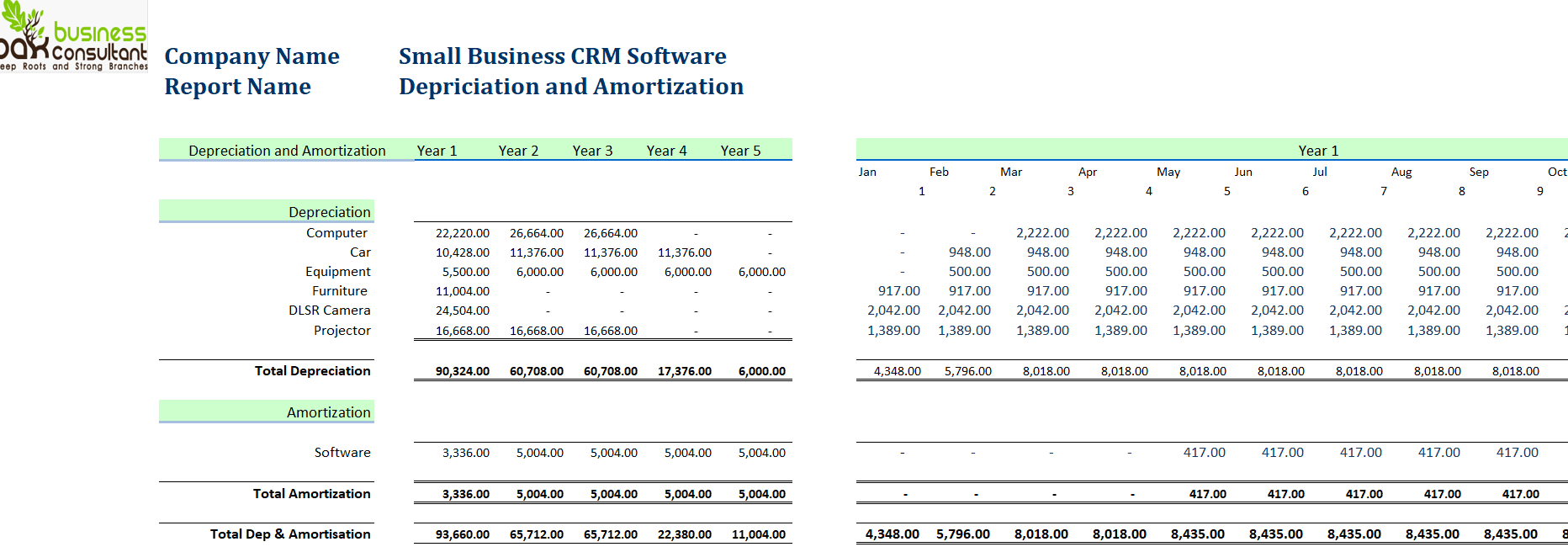This screenshot has height=547, width=1568.
Task: Click the monthly table Year 1 green header
Action: (x=1318, y=151)
